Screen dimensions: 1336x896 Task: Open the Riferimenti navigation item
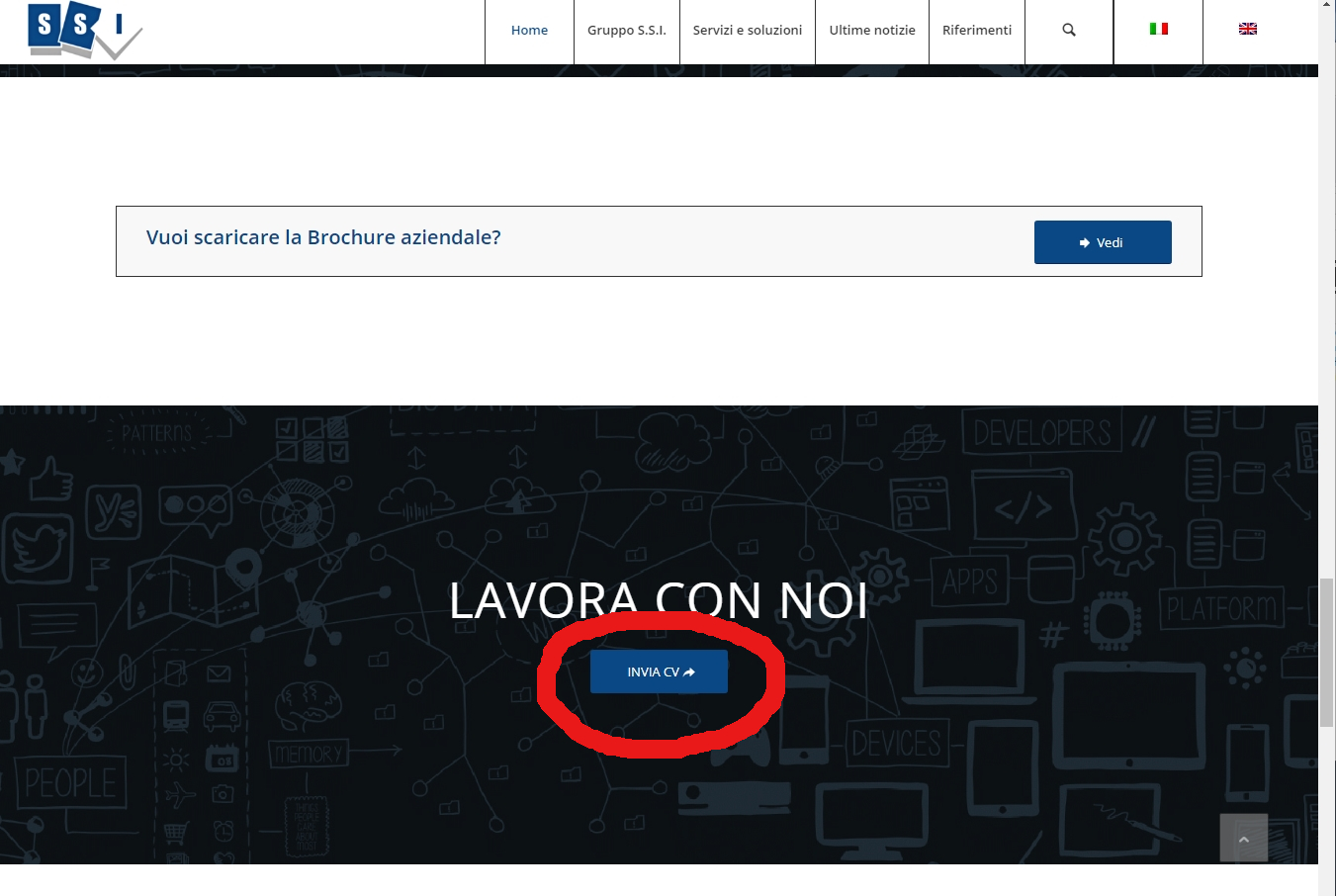pyautogui.click(x=976, y=31)
